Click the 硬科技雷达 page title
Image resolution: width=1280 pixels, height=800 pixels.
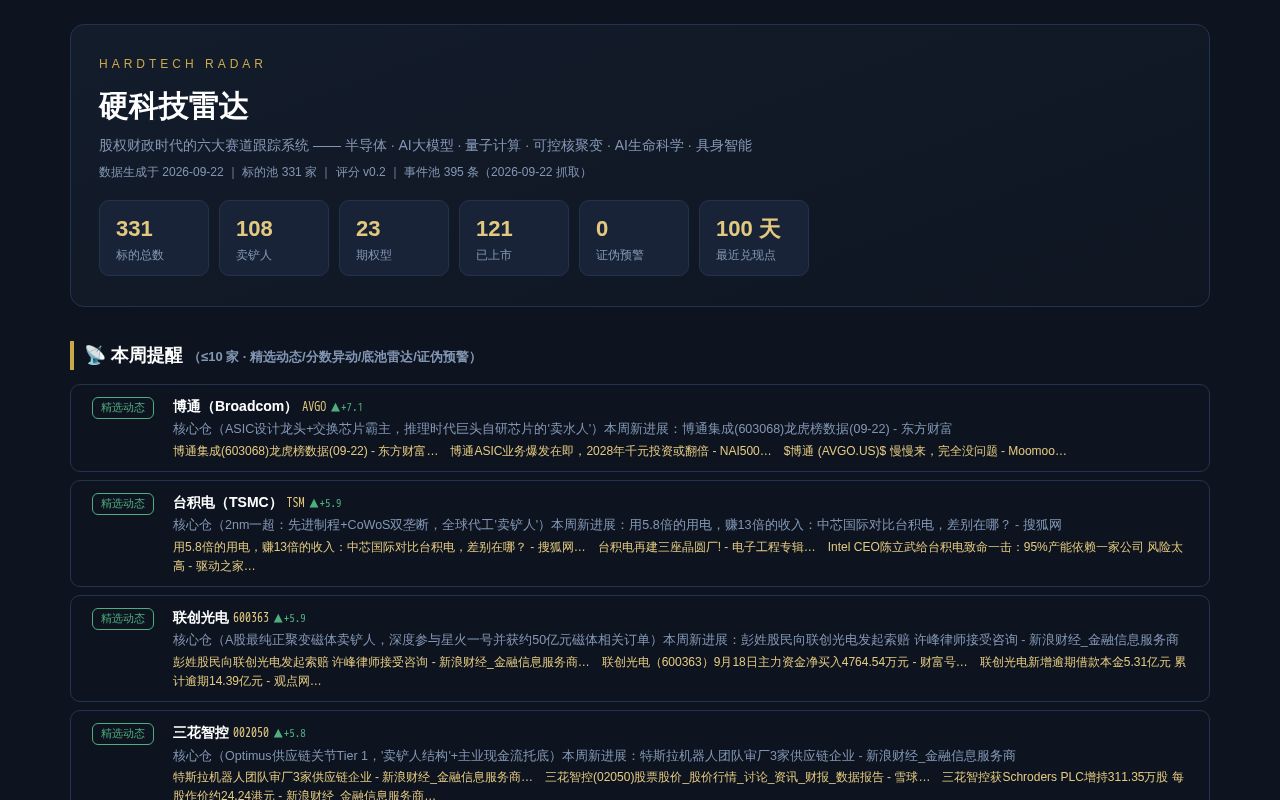[x=173, y=107]
